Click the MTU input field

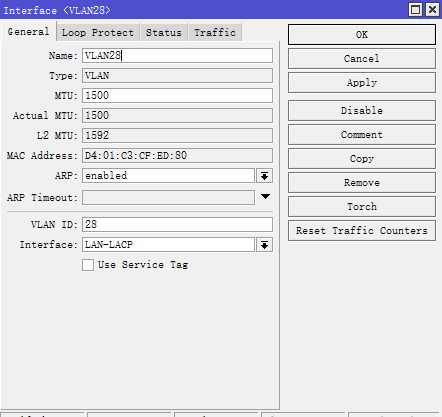pos(177,96)
